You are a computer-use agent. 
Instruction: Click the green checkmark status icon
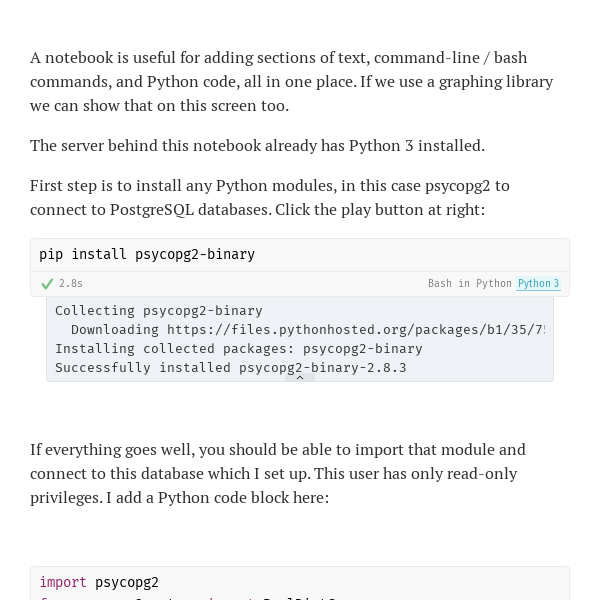point(47,284)
